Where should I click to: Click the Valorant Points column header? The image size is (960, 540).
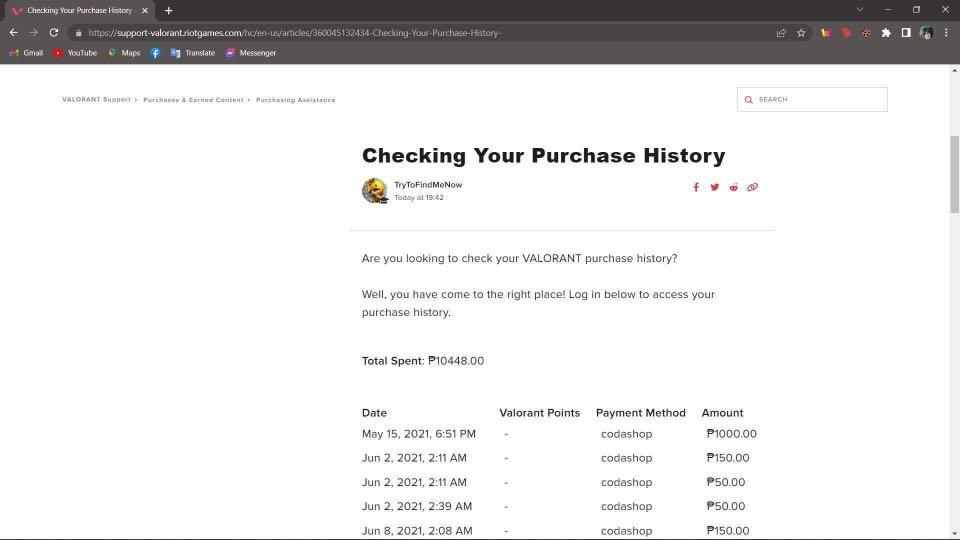tap(539, 413)
